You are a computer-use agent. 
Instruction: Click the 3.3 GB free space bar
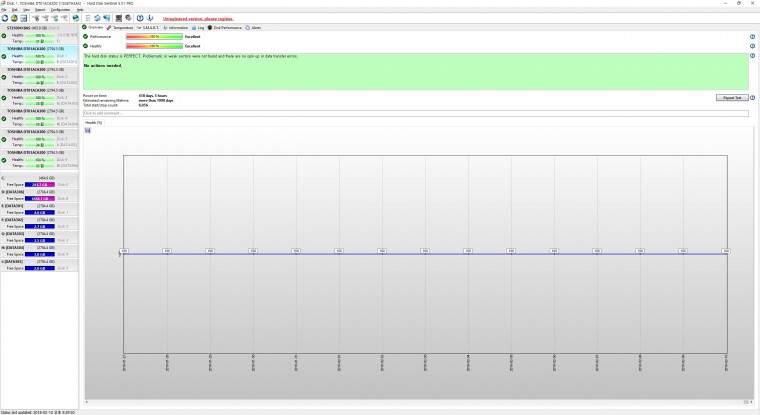point(40,240)
